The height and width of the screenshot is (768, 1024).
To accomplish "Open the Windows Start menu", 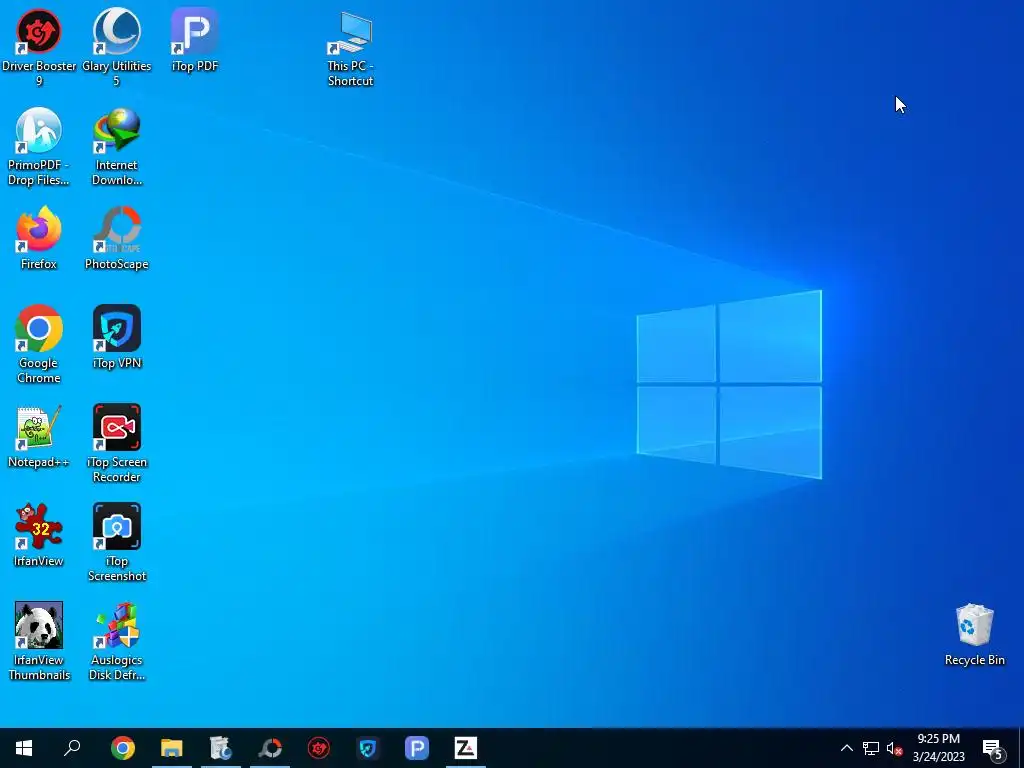I will (x=24, y=748).
